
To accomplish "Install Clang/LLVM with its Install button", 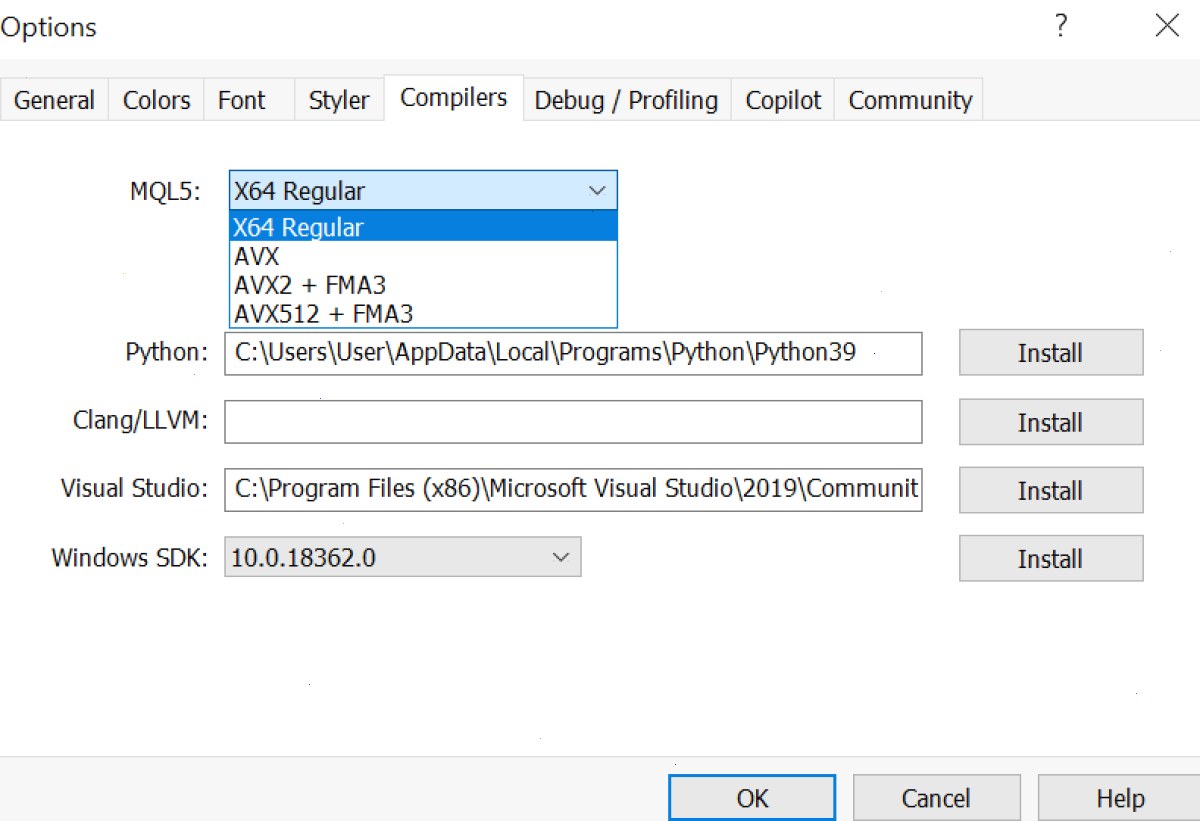I will coord(1051,422).
